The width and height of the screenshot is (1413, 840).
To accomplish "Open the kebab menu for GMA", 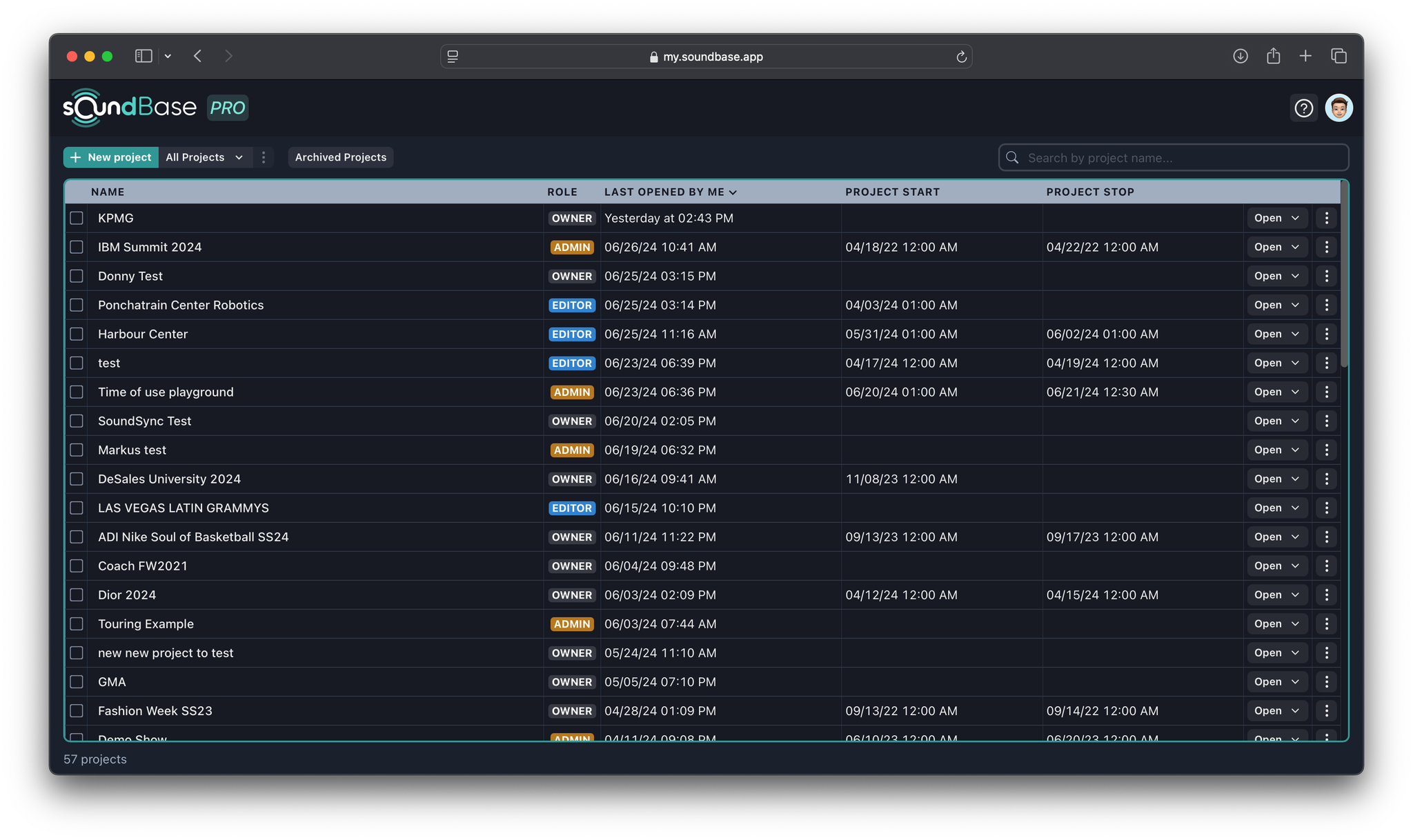I will tap(1326, 681).
